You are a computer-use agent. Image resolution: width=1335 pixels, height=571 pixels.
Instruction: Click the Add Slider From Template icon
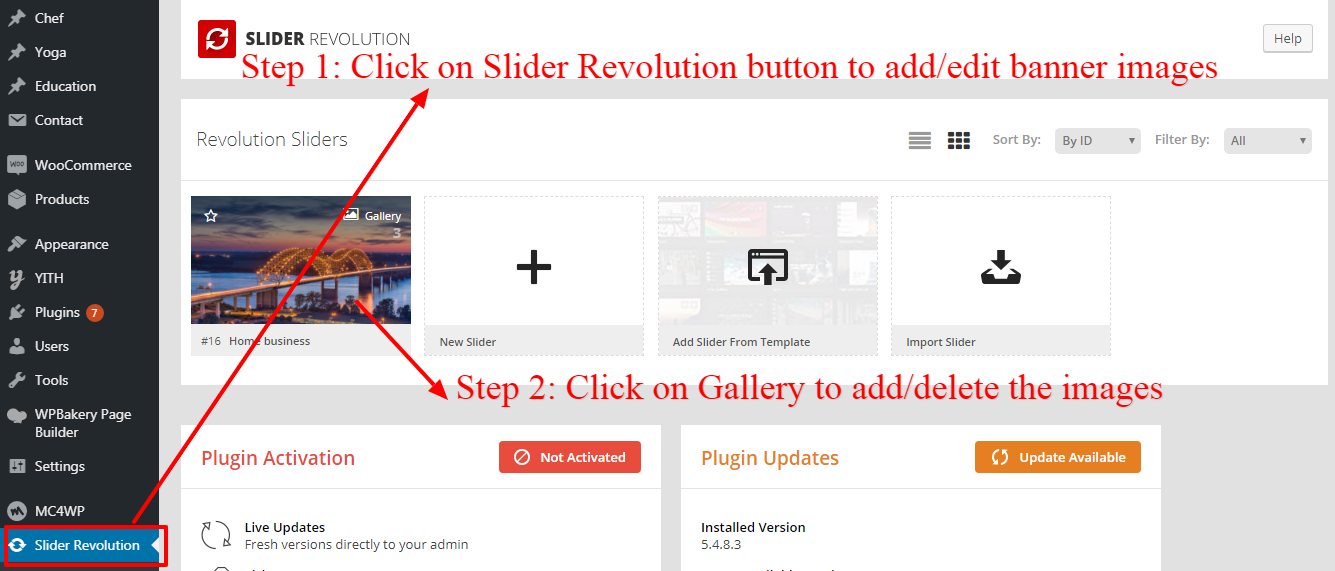(x=768, y=267)
